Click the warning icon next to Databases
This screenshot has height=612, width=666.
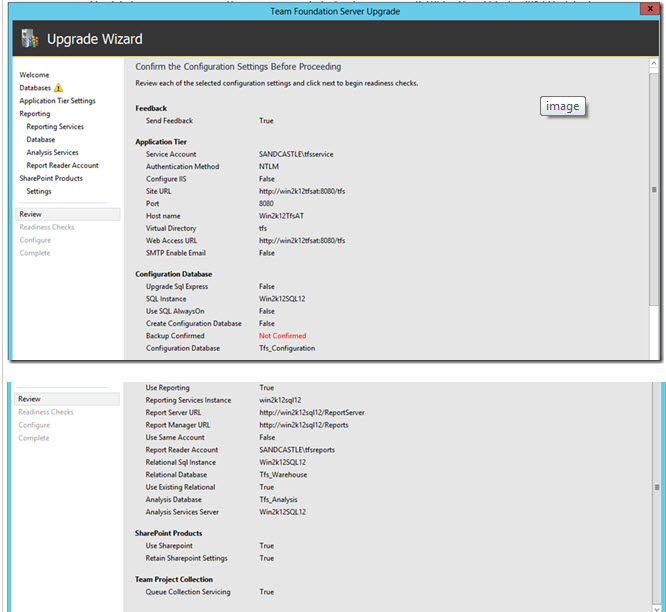[x=59, y=88]
